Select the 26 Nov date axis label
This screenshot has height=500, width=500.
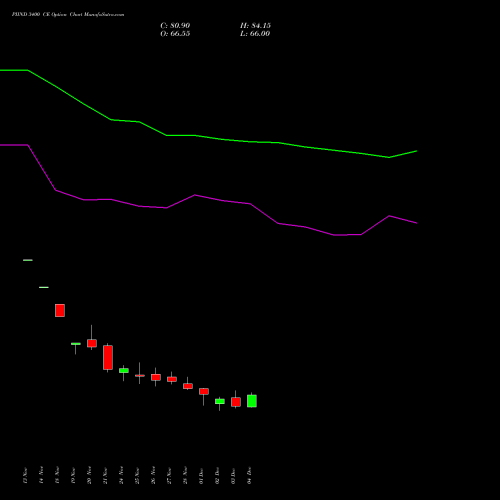pos(154,476)
